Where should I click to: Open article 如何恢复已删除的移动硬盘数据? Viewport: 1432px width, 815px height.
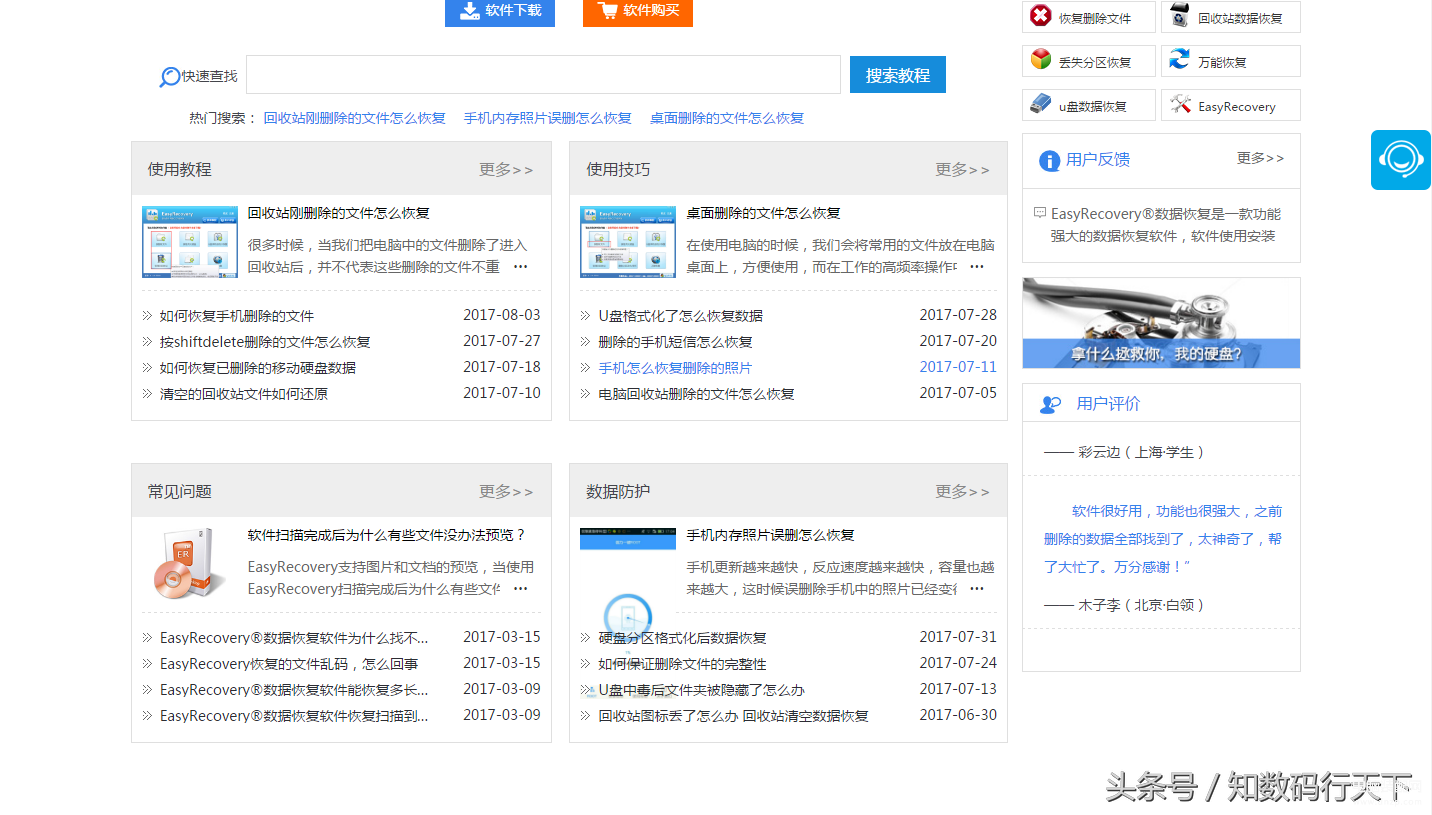258,368
